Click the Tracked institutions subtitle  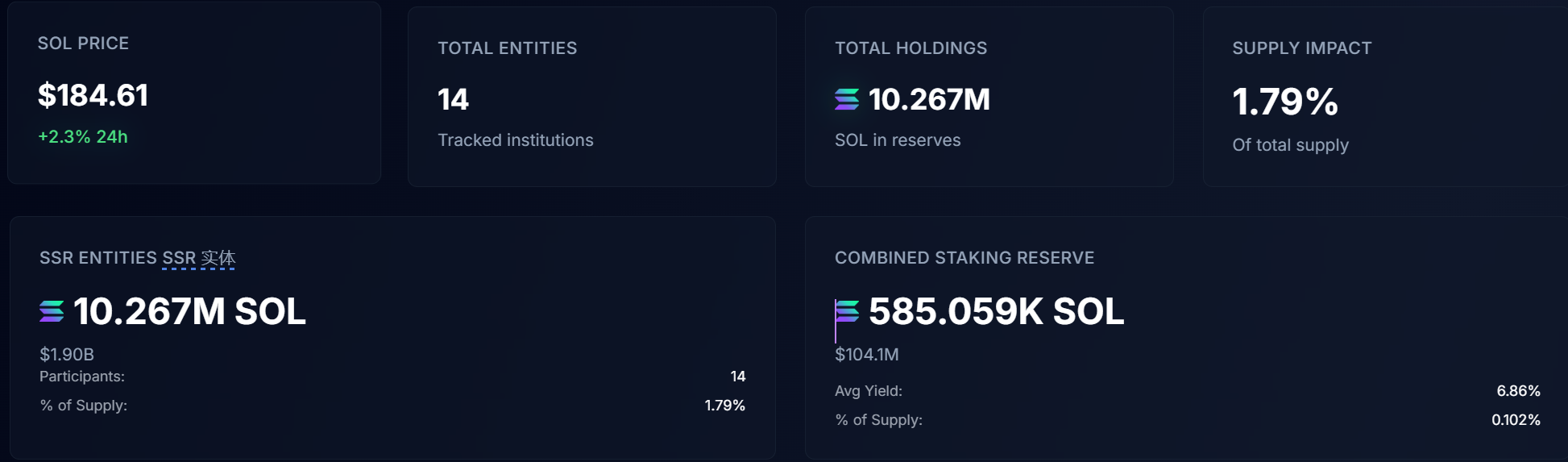[515, 140]
